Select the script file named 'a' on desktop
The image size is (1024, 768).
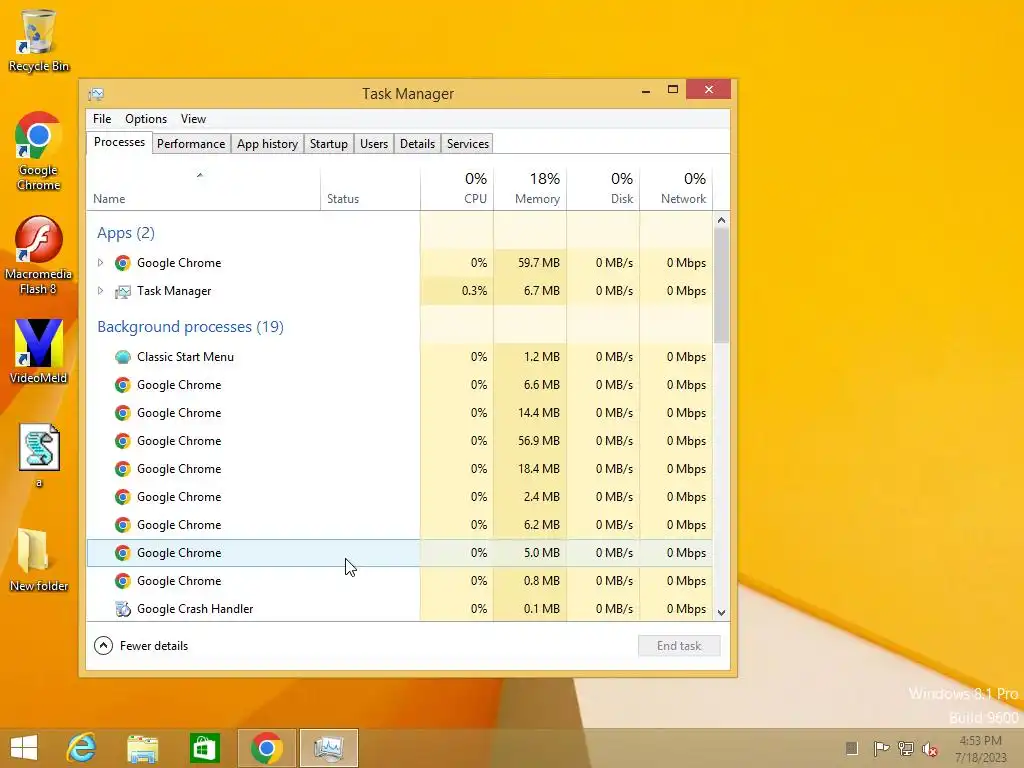pyautogui.click(x=39, y=455)
